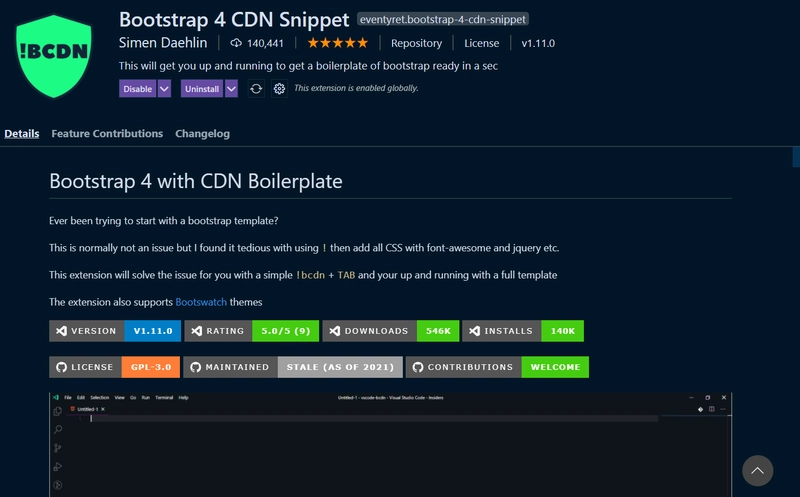Click the Bootstrap 4 with CDN Boilerplate heading

196,181
